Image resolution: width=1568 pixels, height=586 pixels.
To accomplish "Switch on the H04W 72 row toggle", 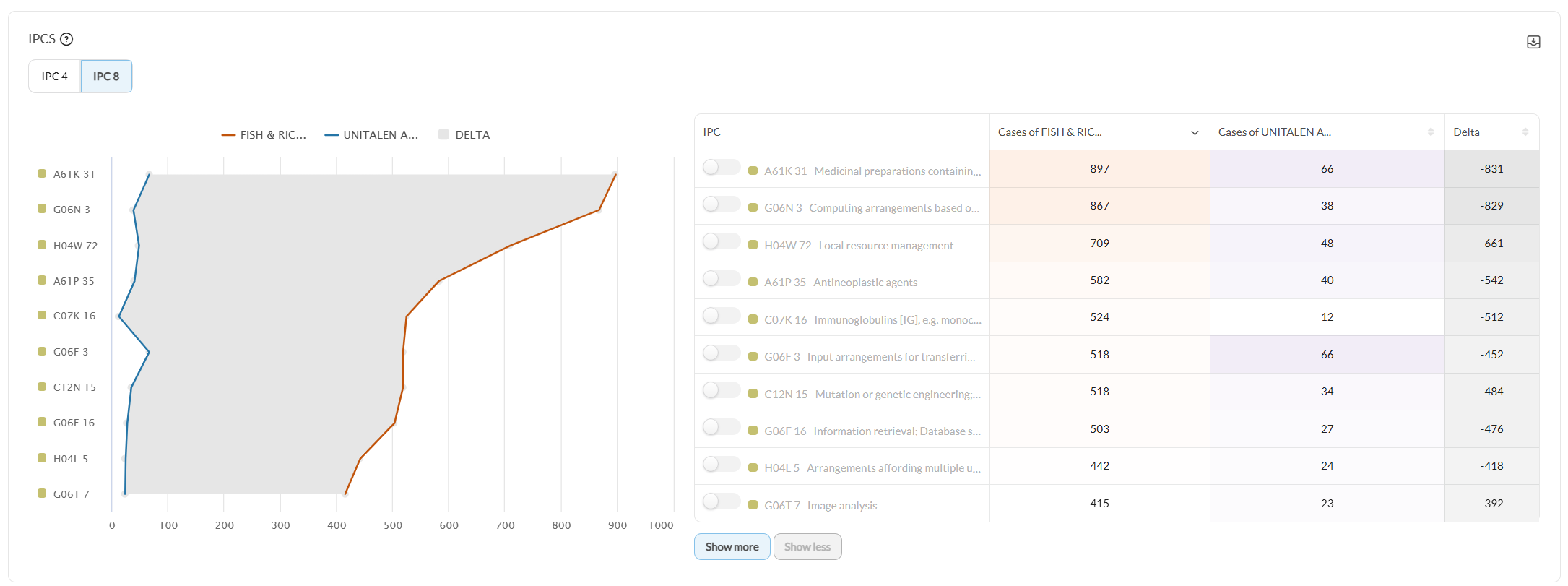I will coord(721,241).
